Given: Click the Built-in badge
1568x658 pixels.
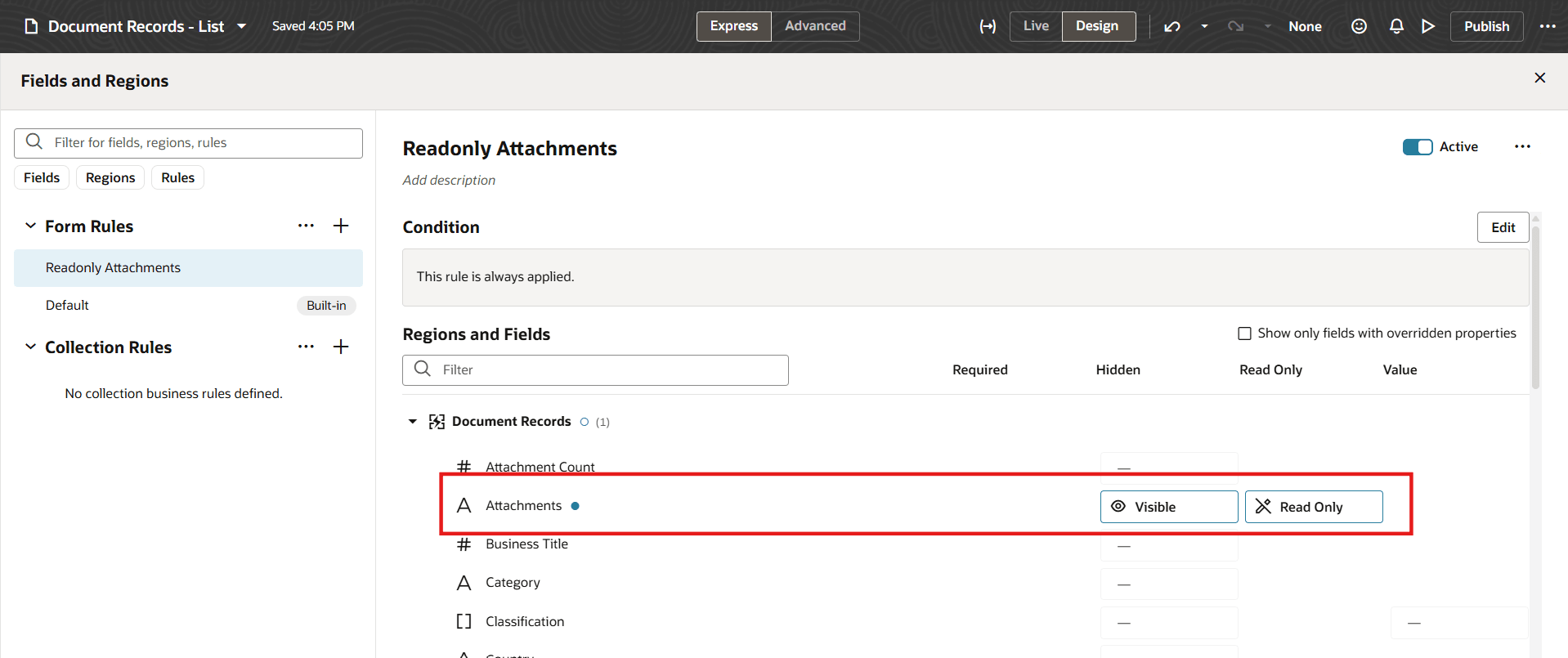Looking at the screenshot, I should point(326,306).
